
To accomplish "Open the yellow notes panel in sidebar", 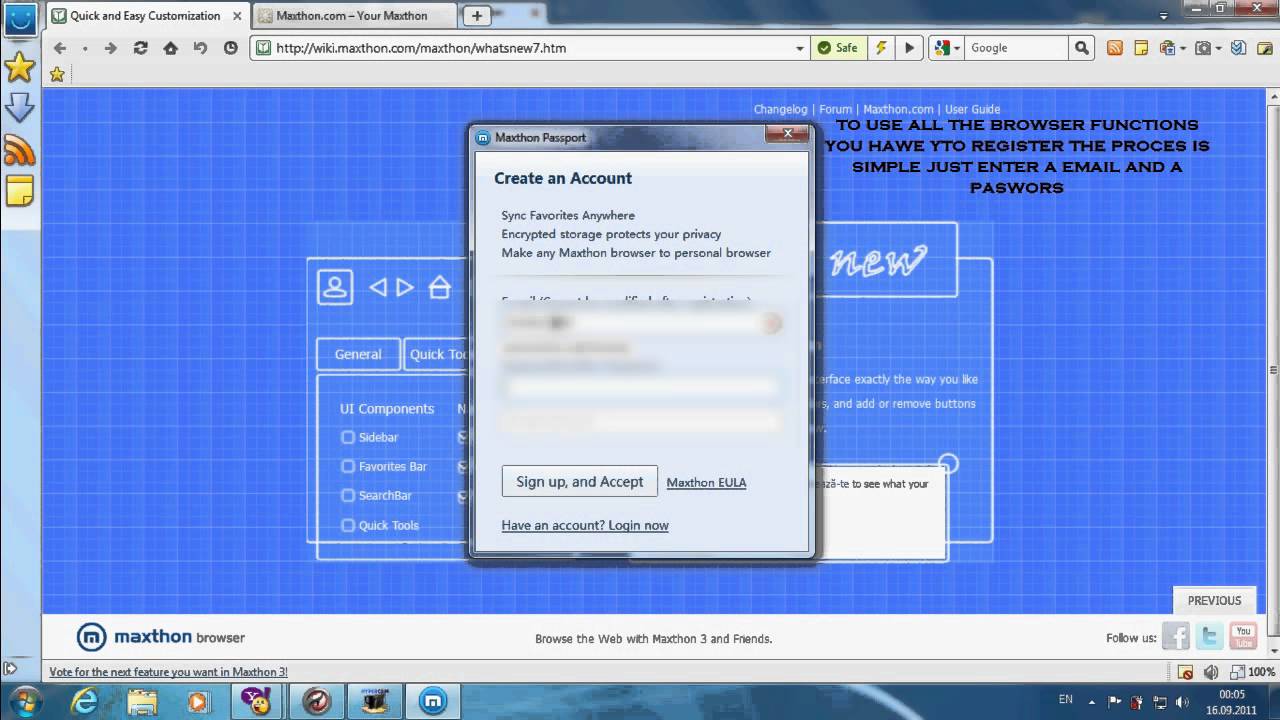I will click(19, 190).
